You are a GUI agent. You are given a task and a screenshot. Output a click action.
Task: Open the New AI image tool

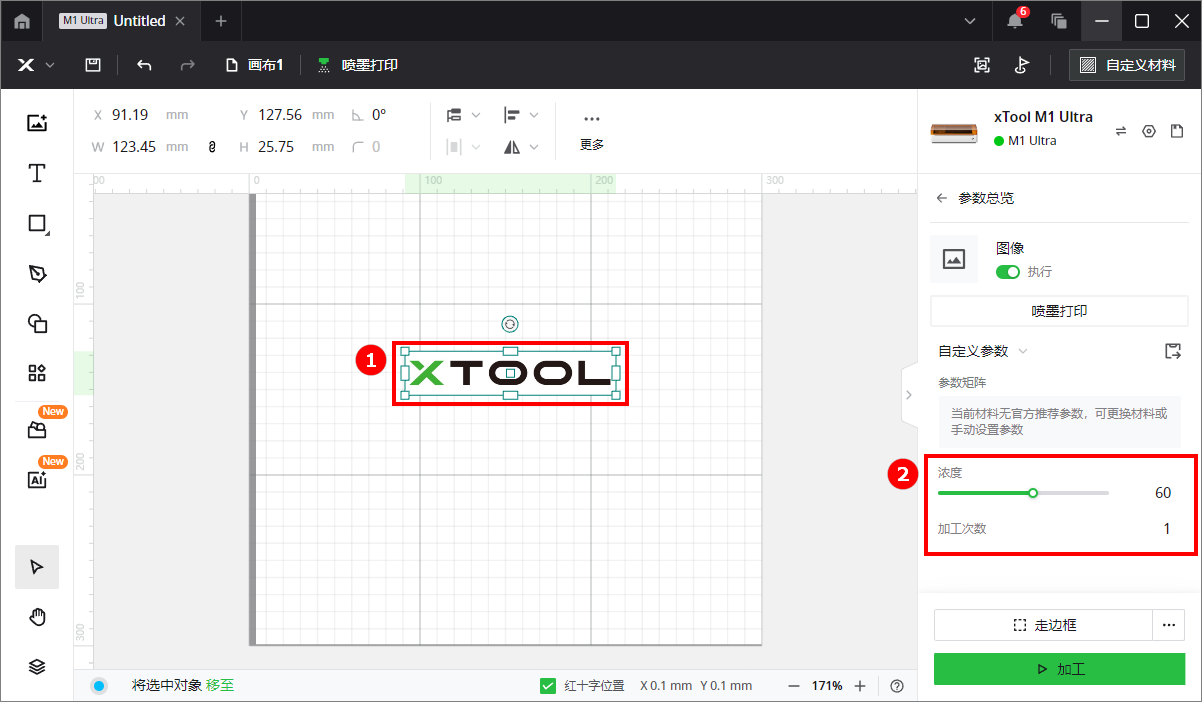click(37, 480)
